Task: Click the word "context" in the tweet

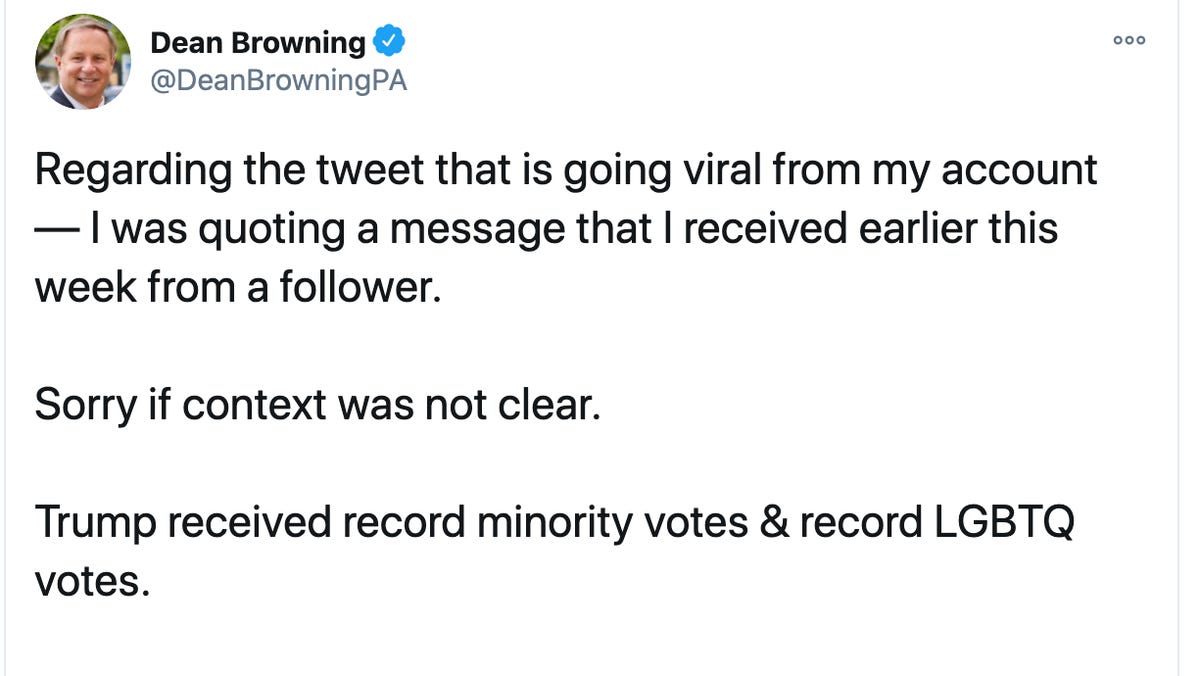Action: pos(254,405)
